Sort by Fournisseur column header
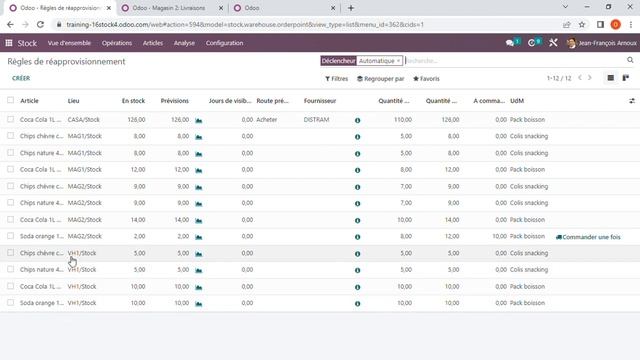 pyautogui.click(x=320, y=100)
